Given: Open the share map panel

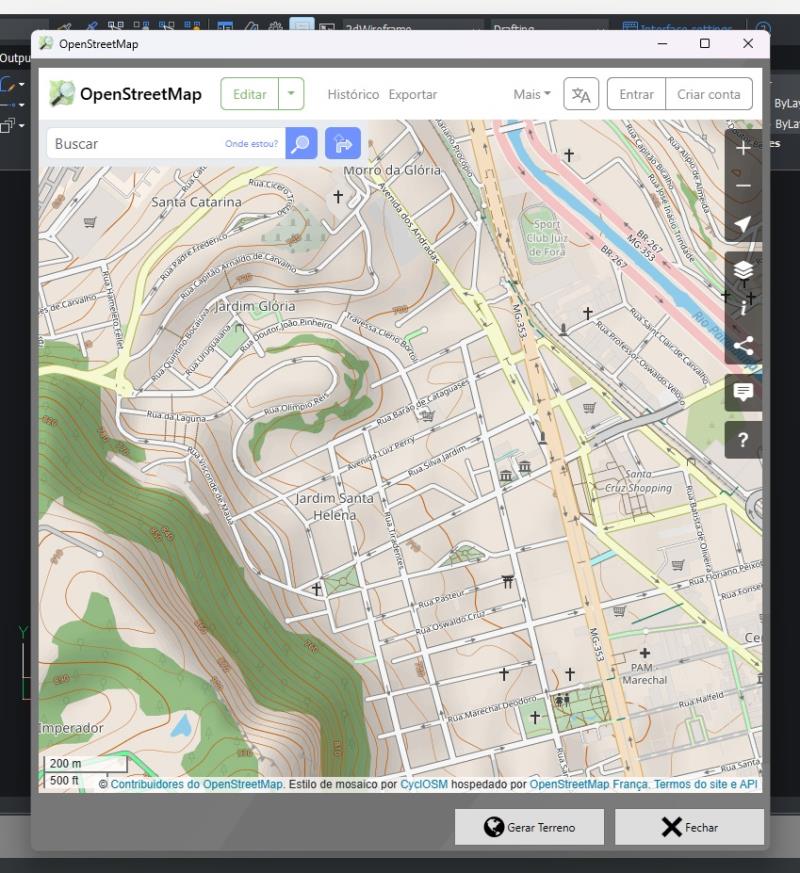Looking at the screenshot, I should tap(743, 346).
